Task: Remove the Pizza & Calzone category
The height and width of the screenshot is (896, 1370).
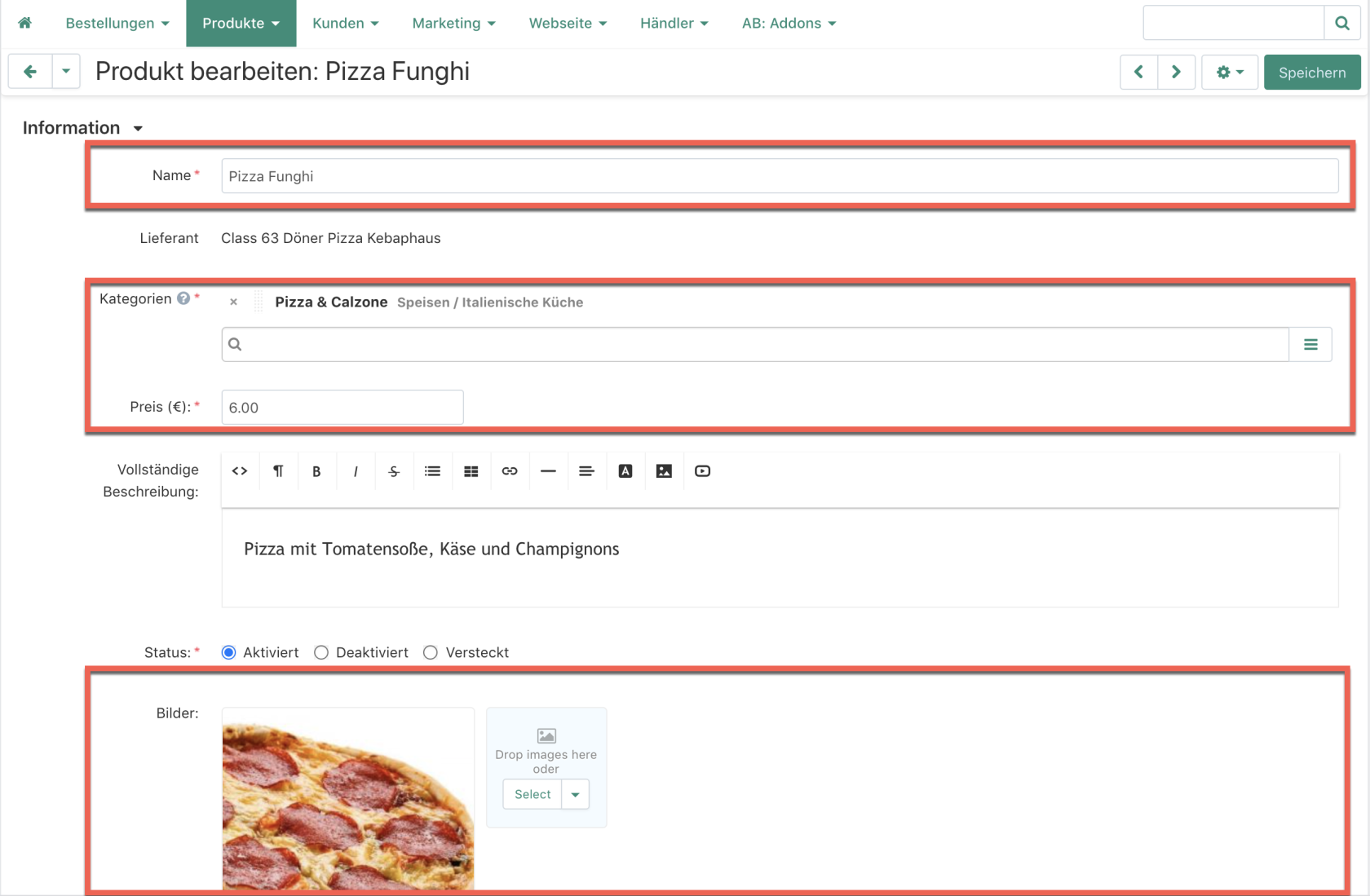Action: pyautogui.click(x=234, y=302)
